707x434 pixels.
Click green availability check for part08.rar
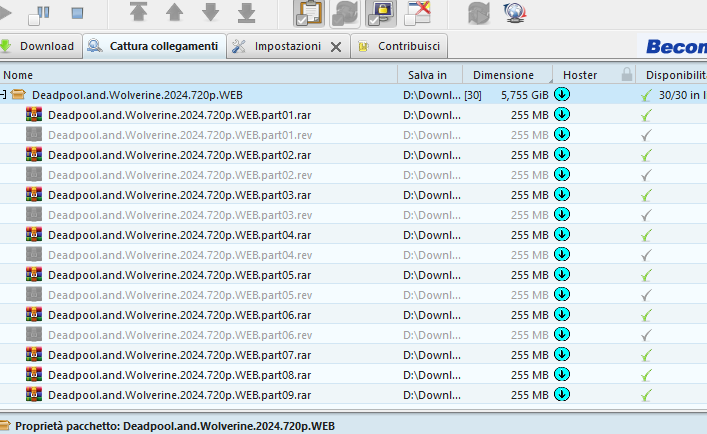pos(646,375)
